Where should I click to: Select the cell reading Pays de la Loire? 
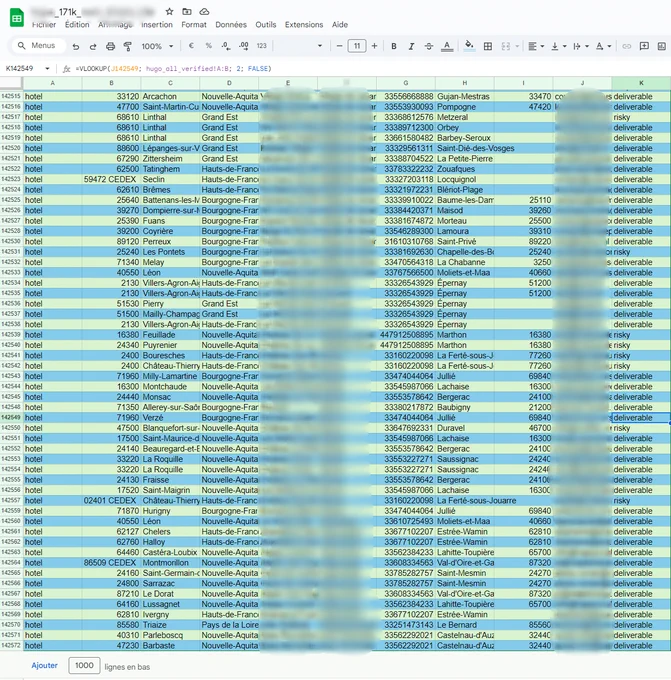tap(229, 625)
